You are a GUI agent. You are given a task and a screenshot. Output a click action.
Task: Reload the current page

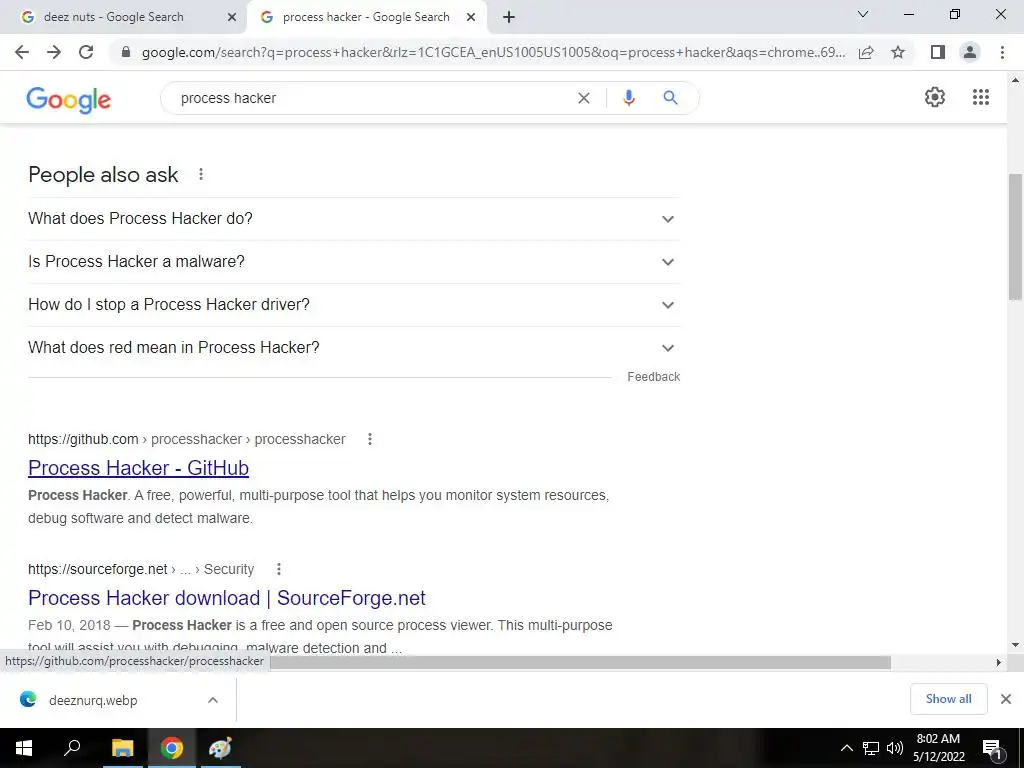point(86,52)
